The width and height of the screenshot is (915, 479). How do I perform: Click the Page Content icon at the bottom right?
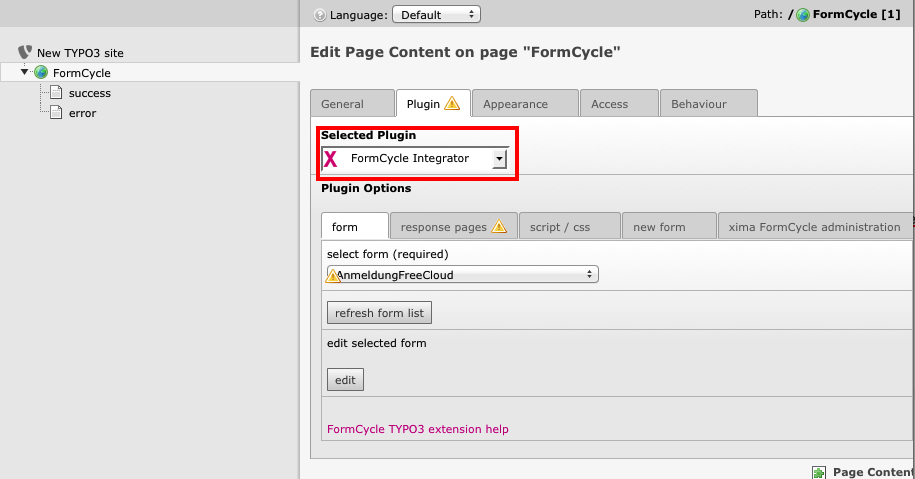coord(819,472)
